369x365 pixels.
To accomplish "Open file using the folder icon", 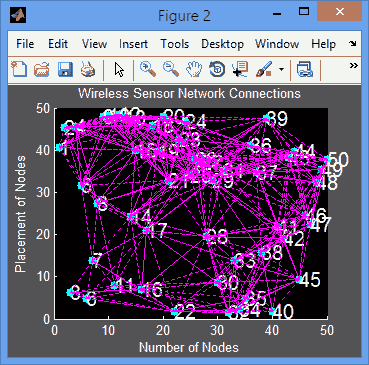I will click(42, 70).
